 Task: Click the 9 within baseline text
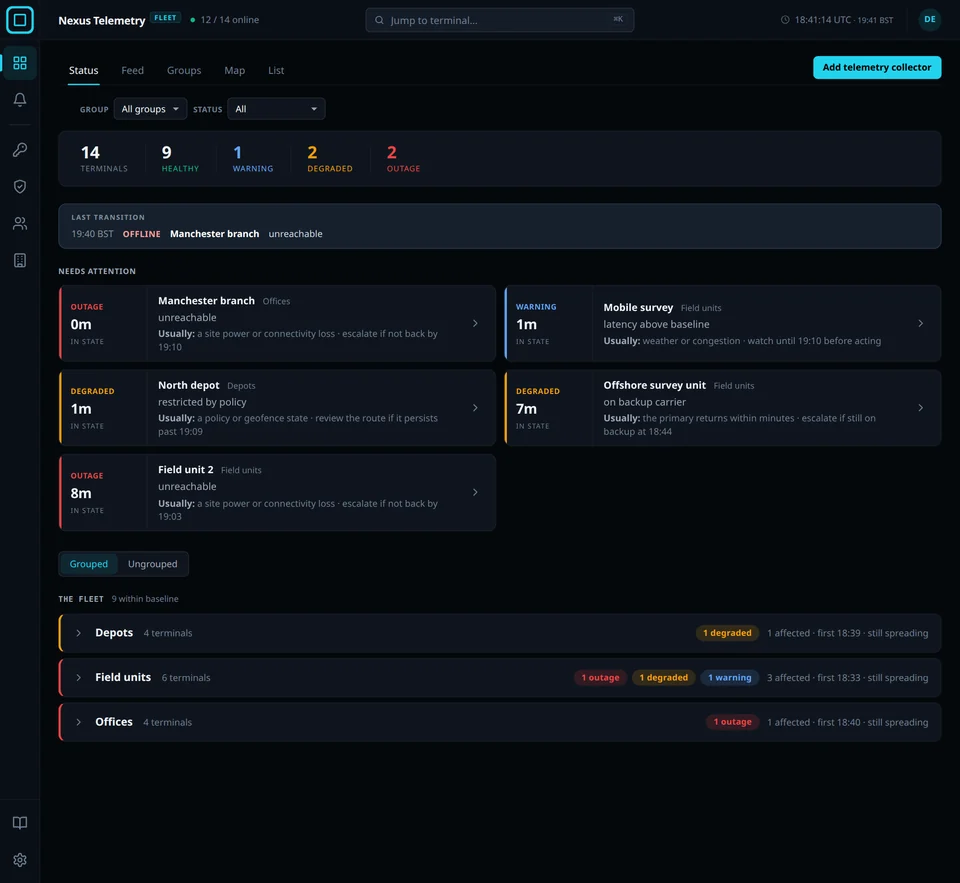(145, 599)
